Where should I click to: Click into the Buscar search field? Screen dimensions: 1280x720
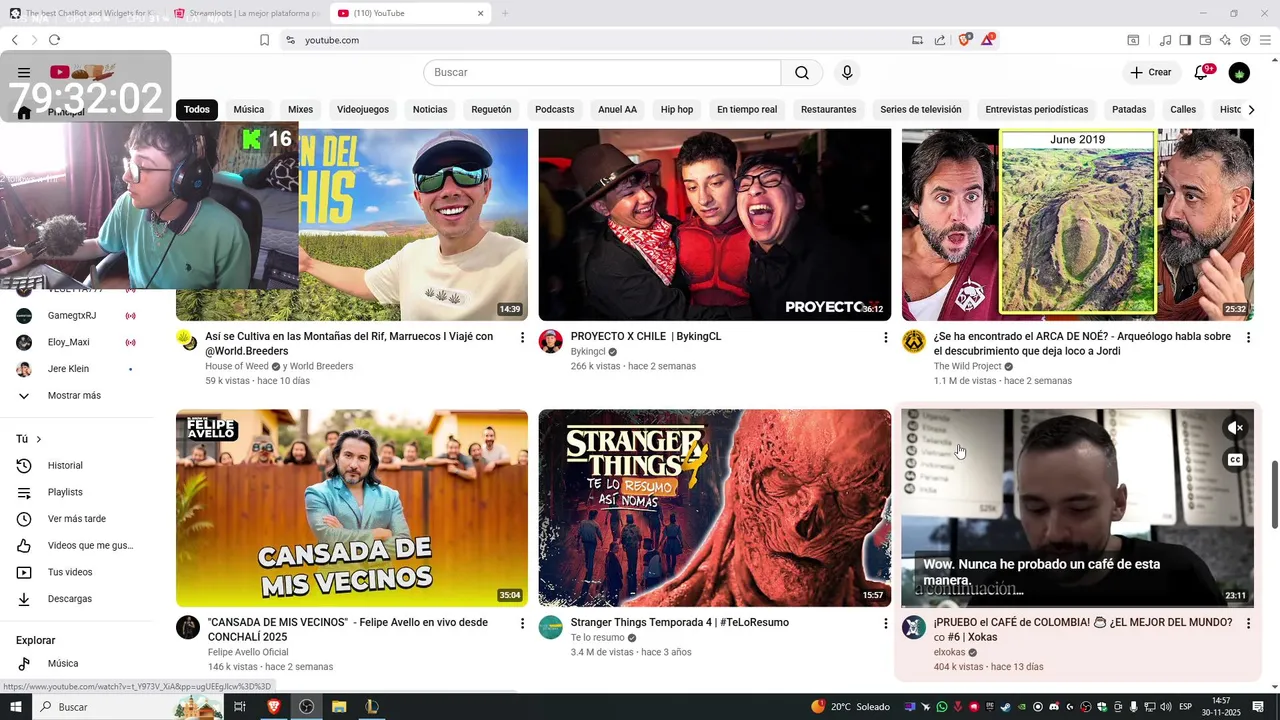pyautogui.click(x=602, y=72)
